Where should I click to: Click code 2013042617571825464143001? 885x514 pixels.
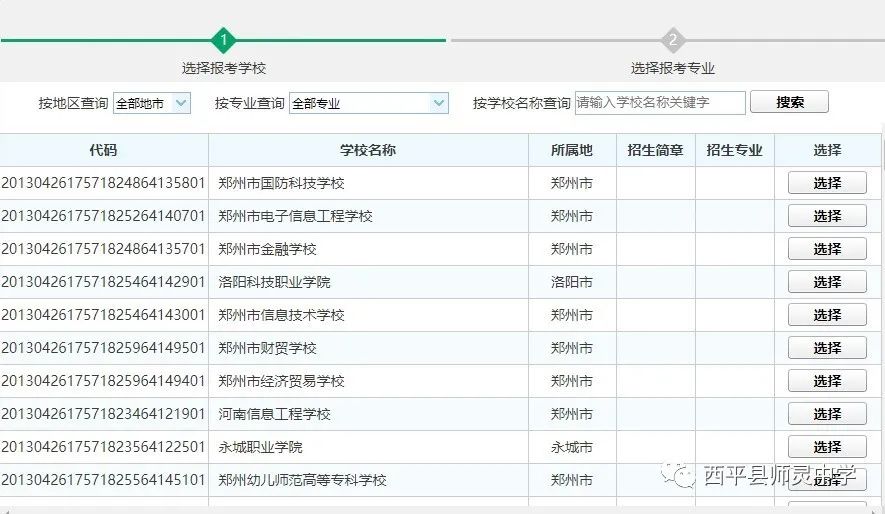coord(103,315)
